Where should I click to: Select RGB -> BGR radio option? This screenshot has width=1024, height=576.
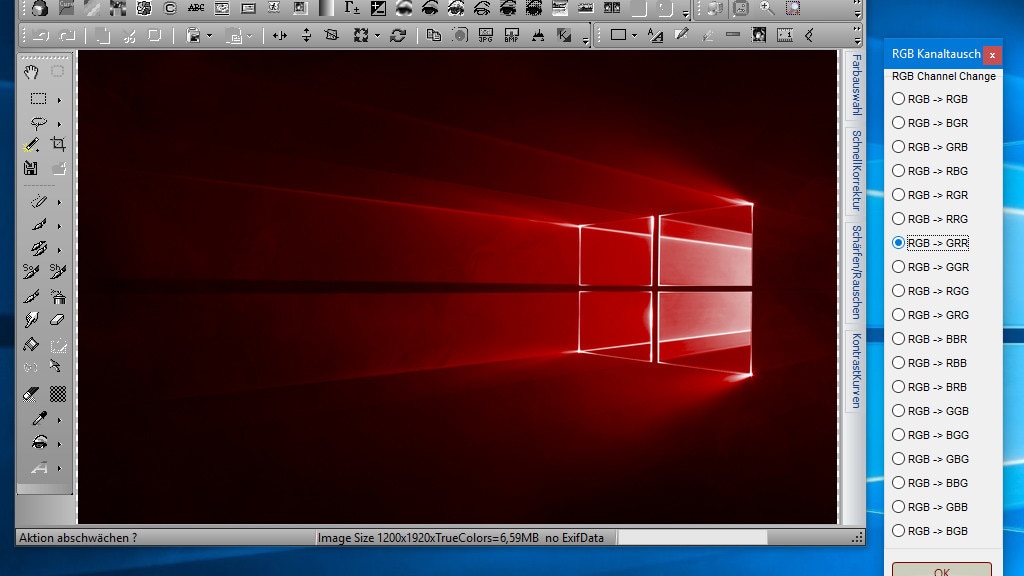[x=930, y=123]
